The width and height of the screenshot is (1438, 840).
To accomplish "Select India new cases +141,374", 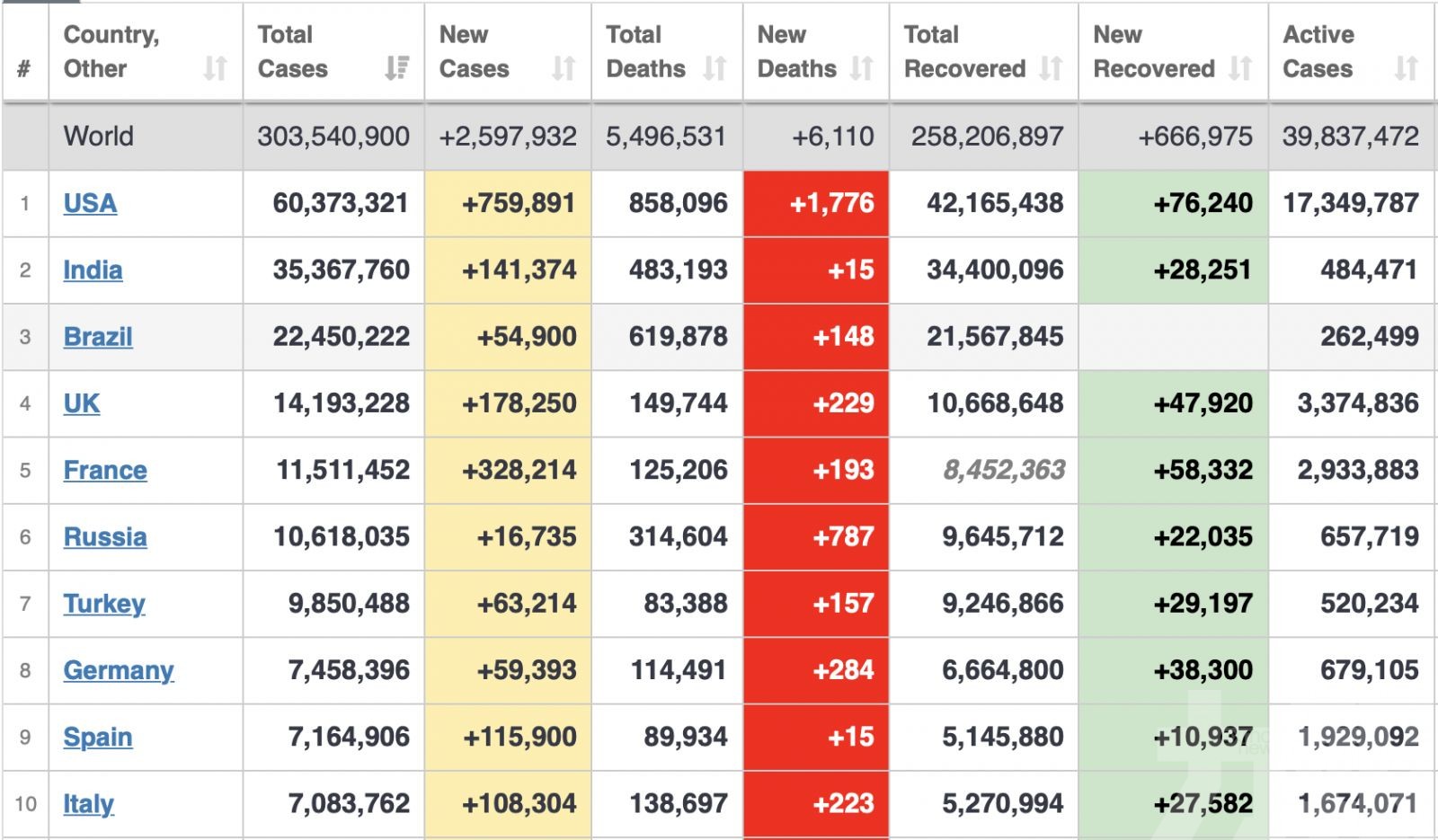I will point(519,270).
